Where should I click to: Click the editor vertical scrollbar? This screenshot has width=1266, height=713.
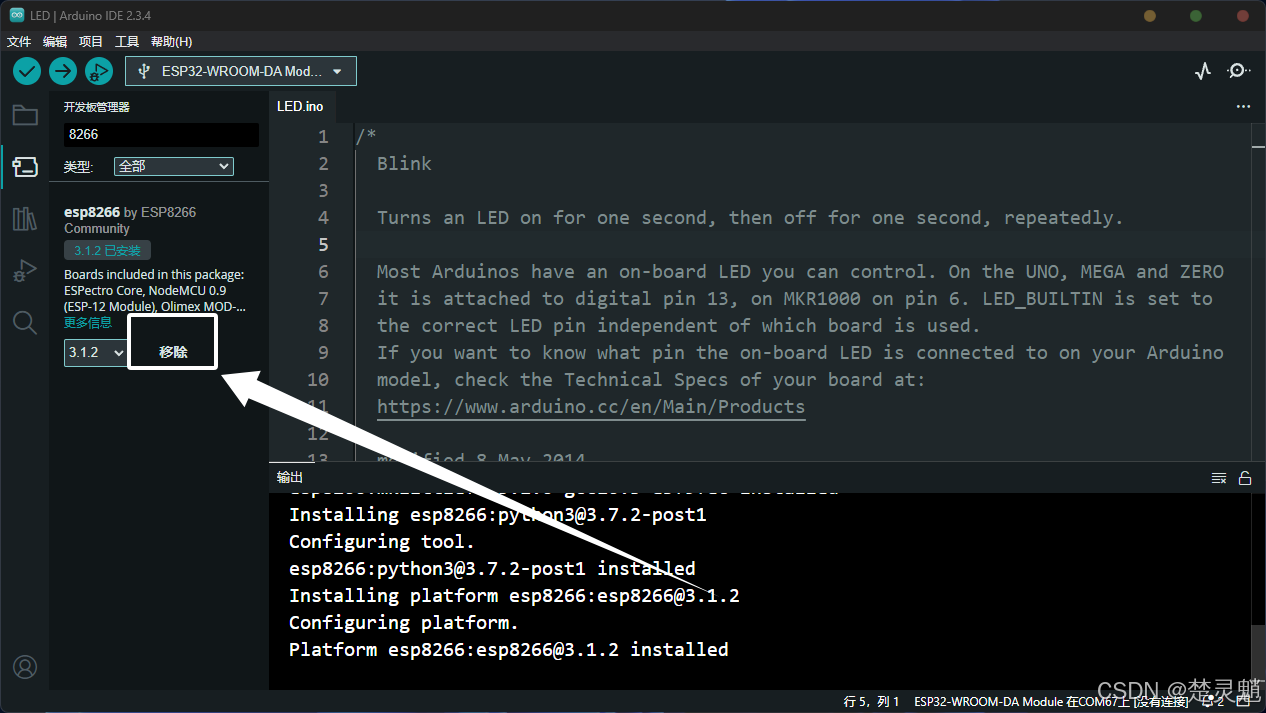1258,292
